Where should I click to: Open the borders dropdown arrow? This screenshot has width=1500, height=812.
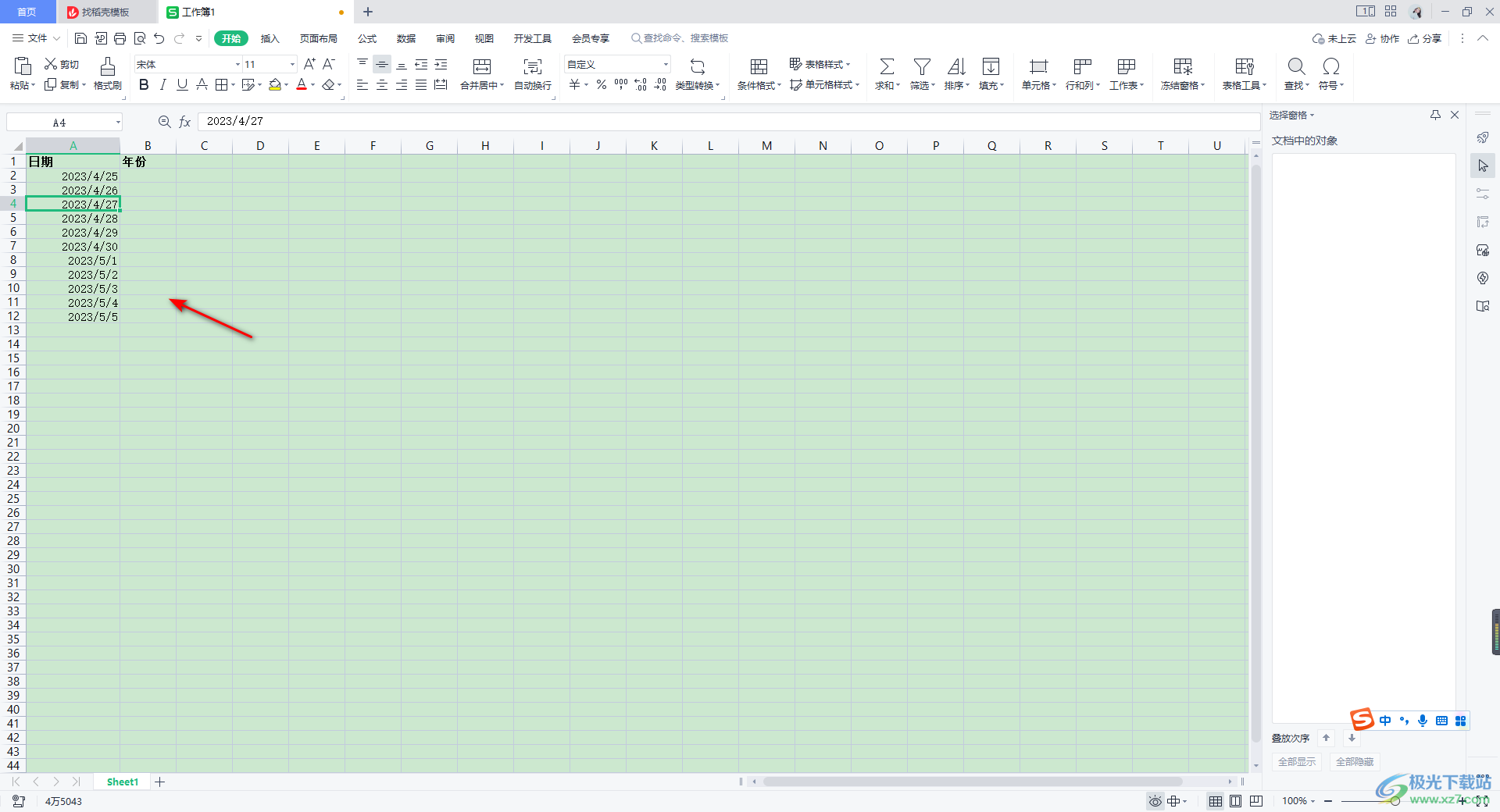pyautogui.click(x=233, y=84)
